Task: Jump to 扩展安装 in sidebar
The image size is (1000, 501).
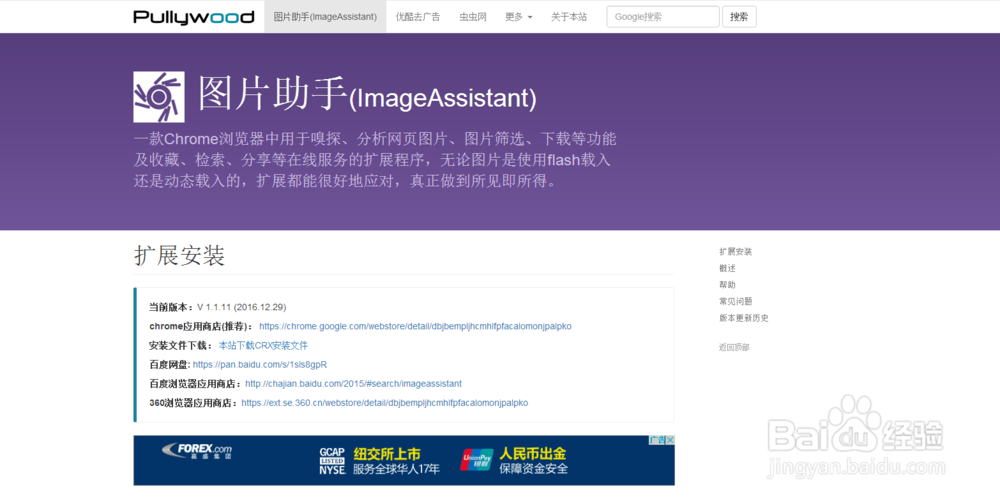Action: tap(735, 252)
